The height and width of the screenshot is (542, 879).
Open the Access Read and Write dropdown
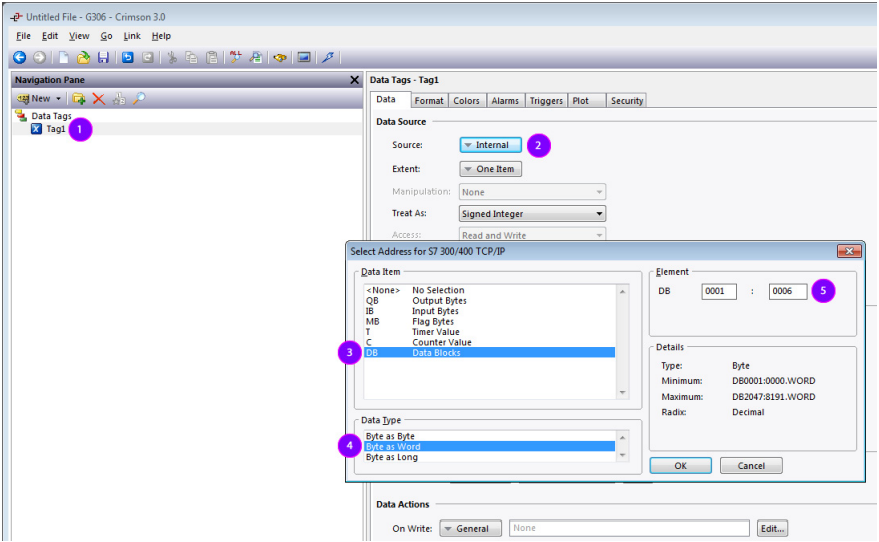tap(532, 235)
